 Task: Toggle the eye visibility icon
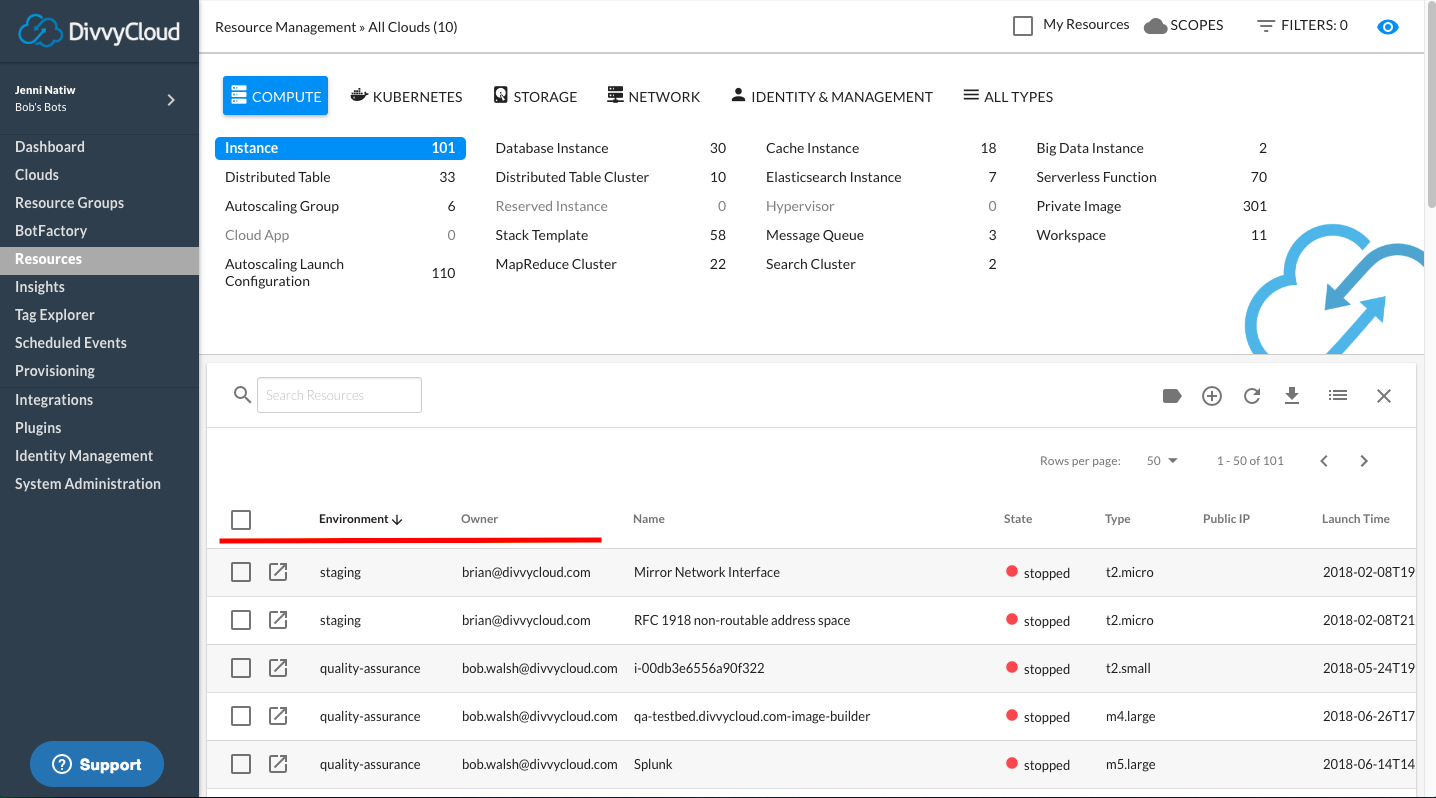click(1387, 27)
